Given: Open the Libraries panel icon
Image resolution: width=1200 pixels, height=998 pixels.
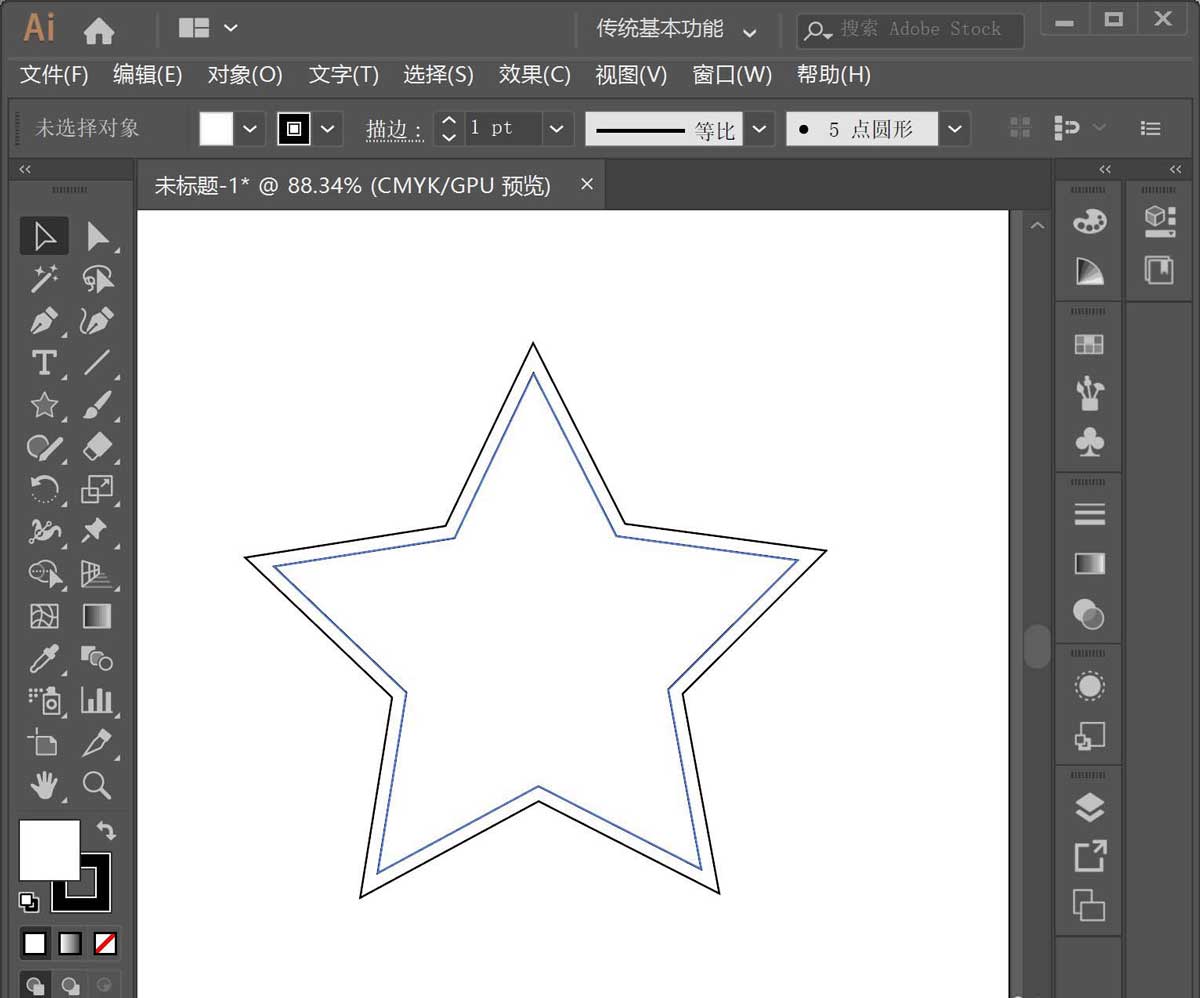Looking at the screenshot, I should pos(1160,270).
